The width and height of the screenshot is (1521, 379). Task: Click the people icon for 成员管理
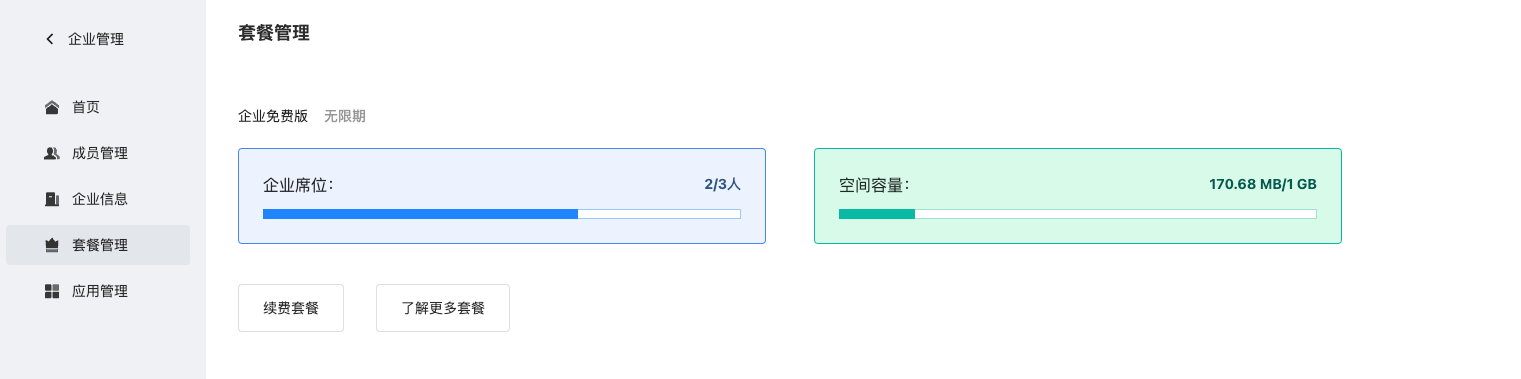click(x=52, y=153)
